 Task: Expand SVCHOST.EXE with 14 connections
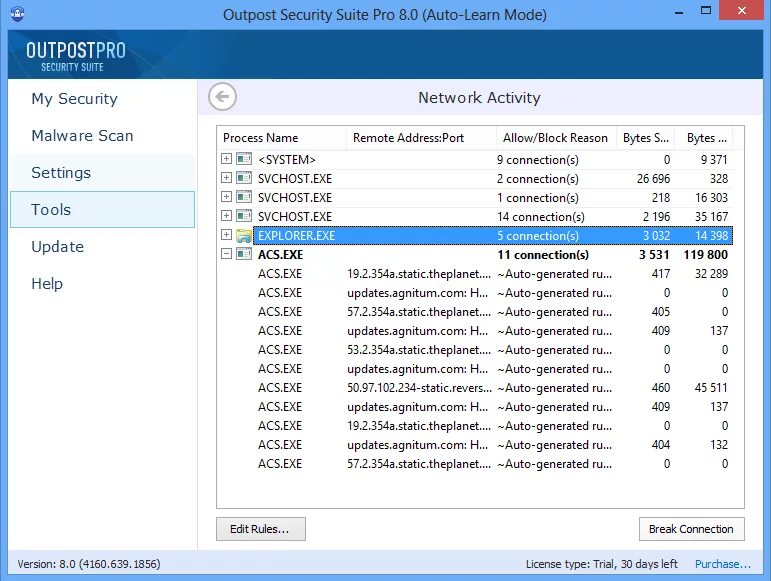(226, 216)
